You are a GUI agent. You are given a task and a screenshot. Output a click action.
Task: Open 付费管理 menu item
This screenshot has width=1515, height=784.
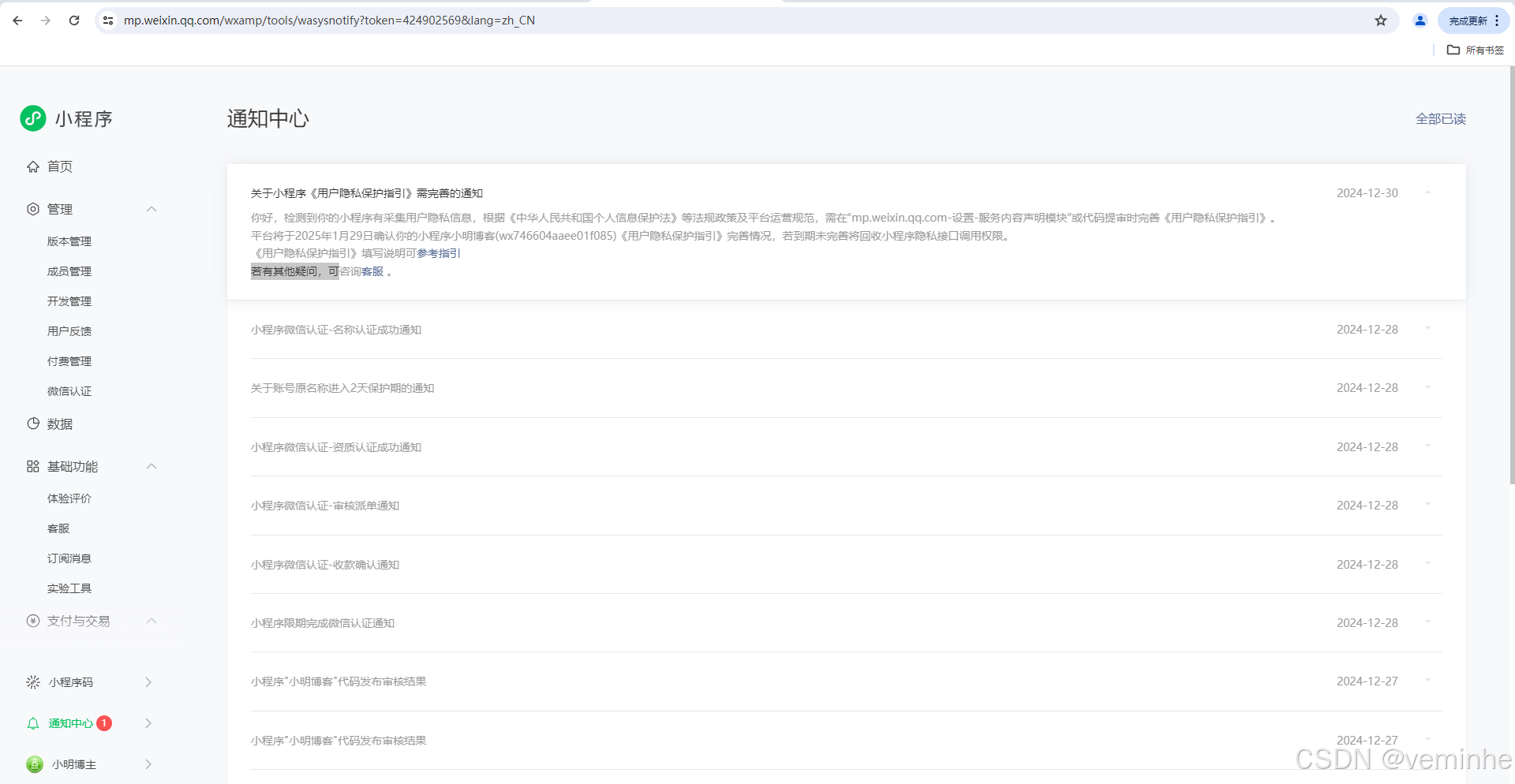coord(69,361)
